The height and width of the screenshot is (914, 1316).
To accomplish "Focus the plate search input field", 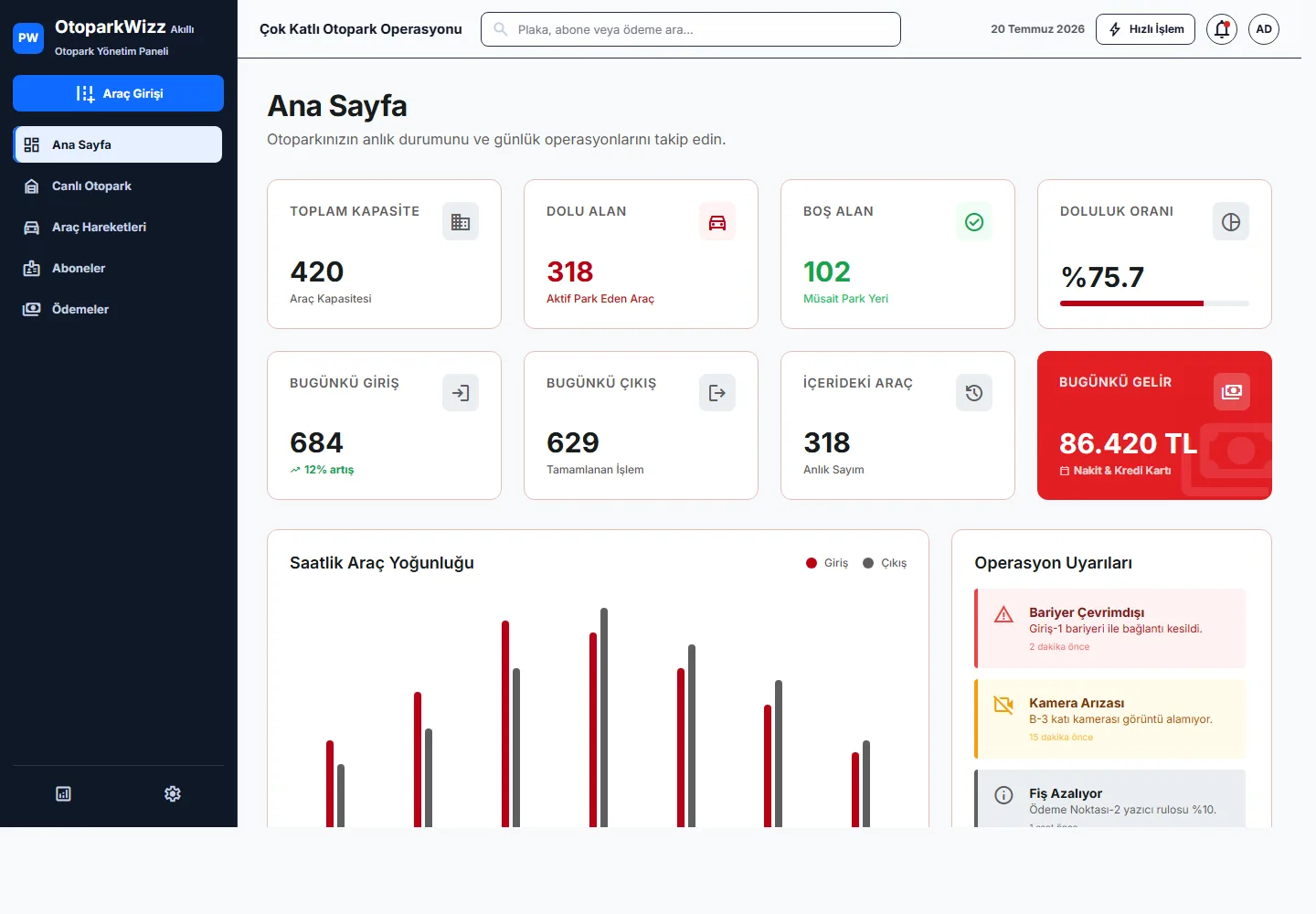I will (x=691, y=29).
